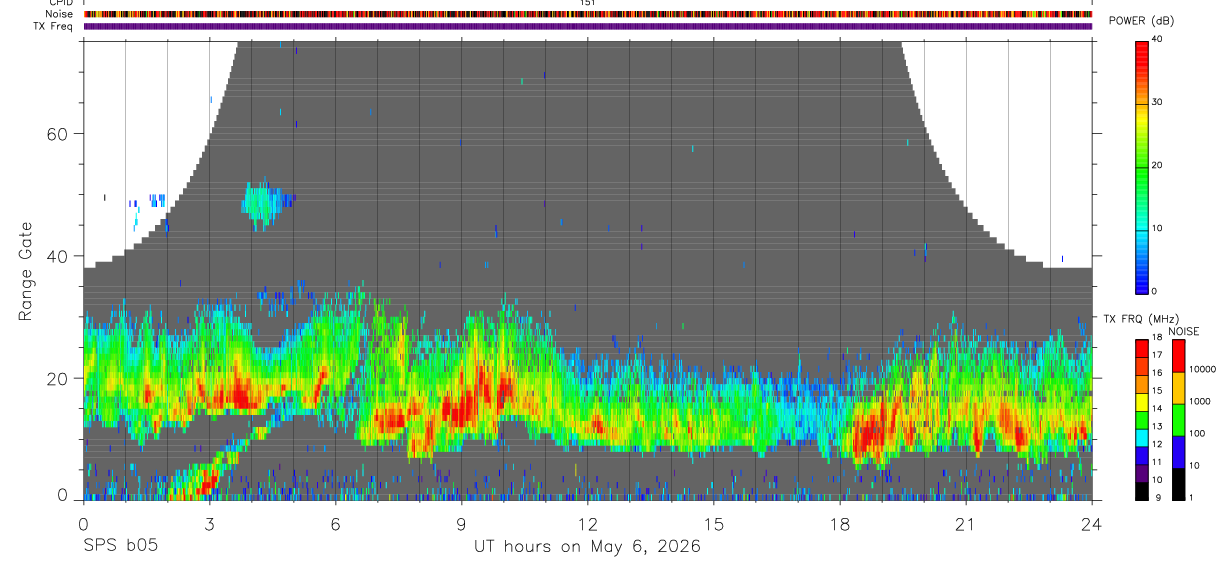Click the TX FRQ (MHz) color scale
The height and width of the screenshot is (567, 1228).
click(x=1142, y=420)
